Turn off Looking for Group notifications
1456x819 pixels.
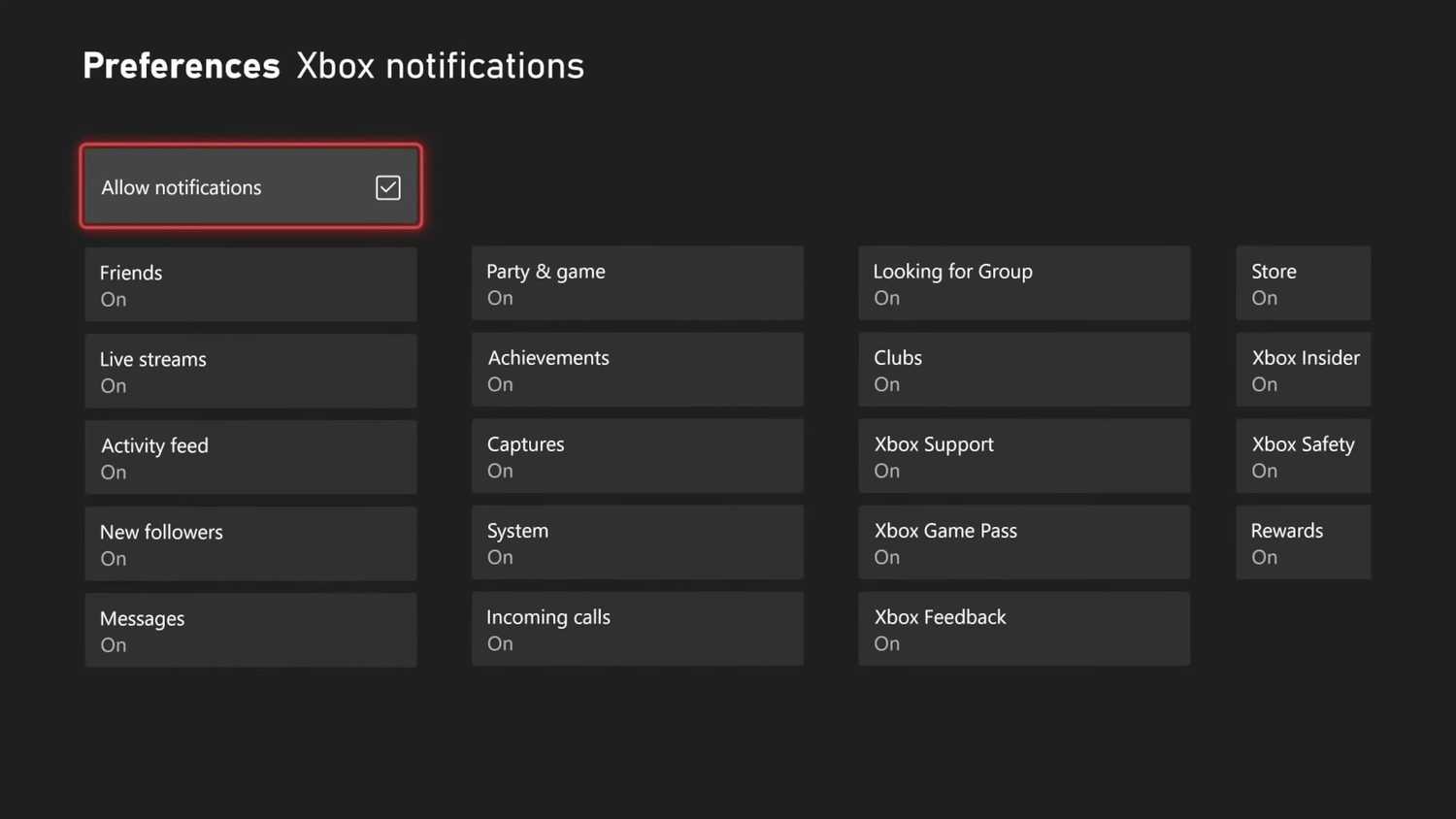point(1023,282)
